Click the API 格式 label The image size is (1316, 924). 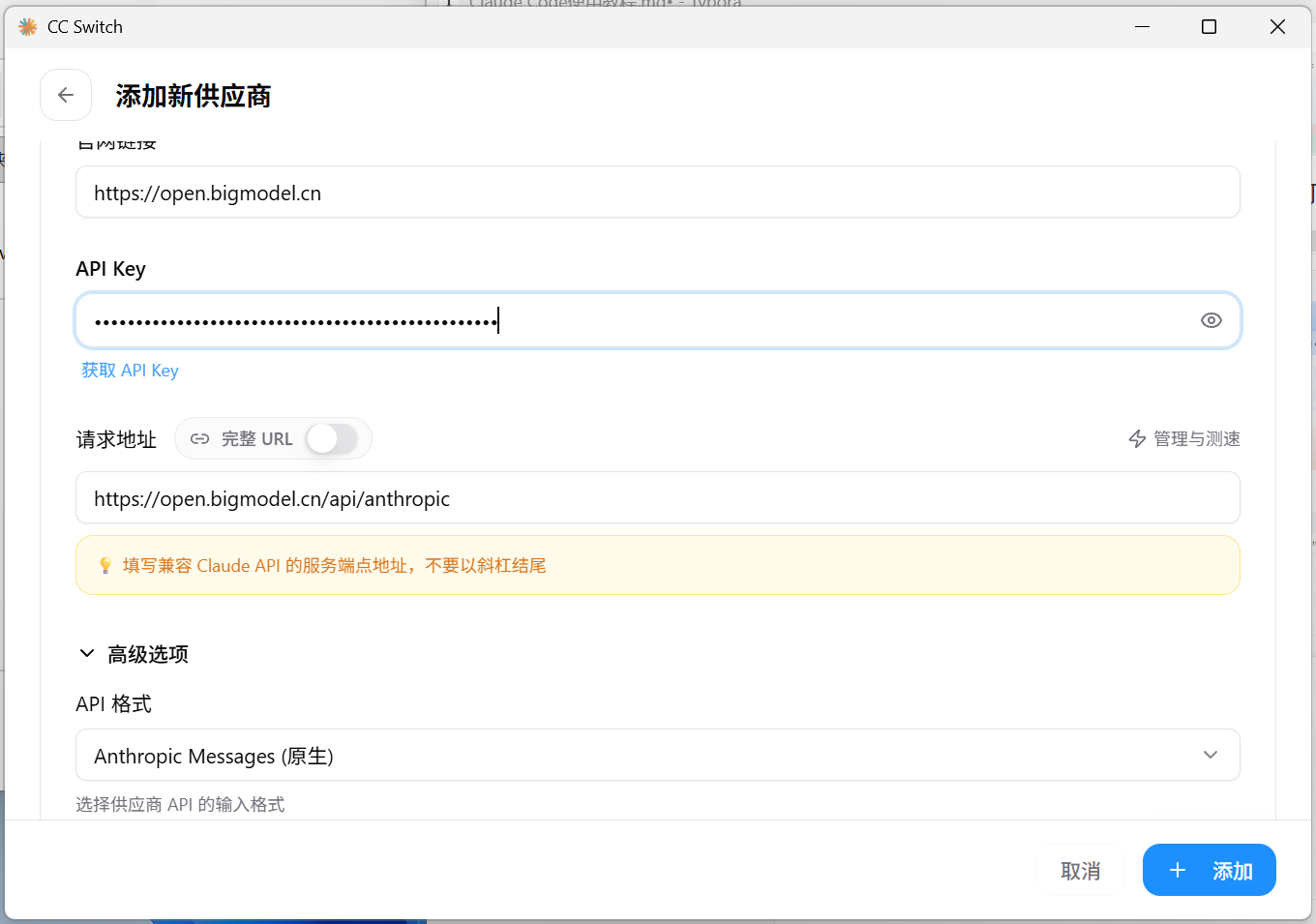[113, 704]
